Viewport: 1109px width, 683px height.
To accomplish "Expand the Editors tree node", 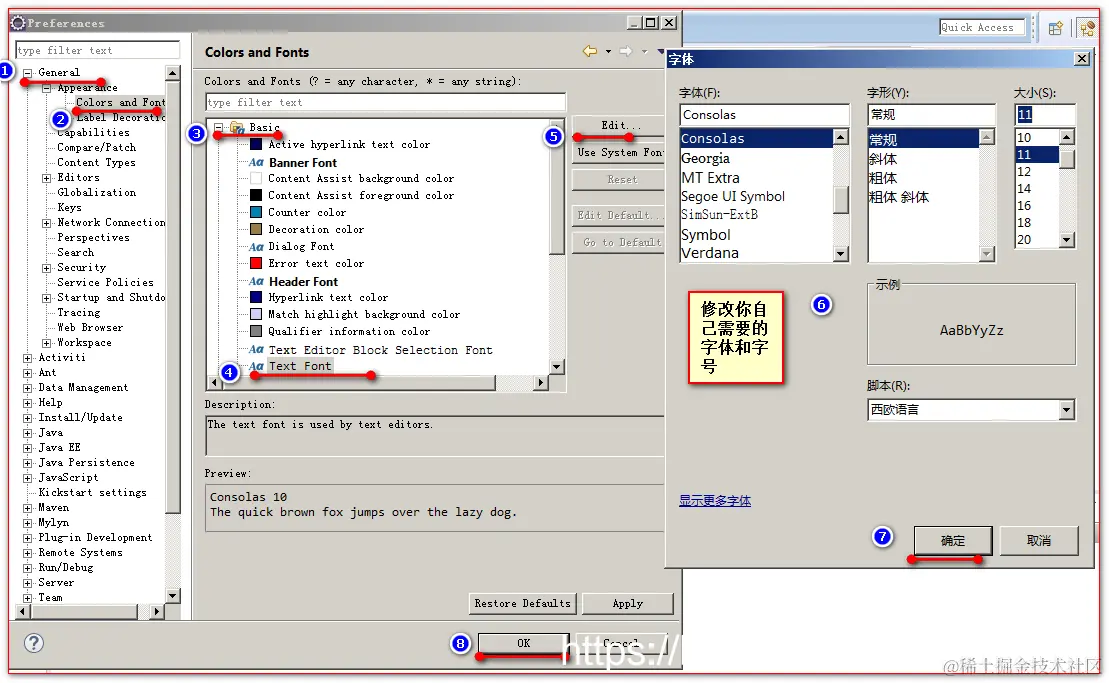I will [x=47, y=177].
